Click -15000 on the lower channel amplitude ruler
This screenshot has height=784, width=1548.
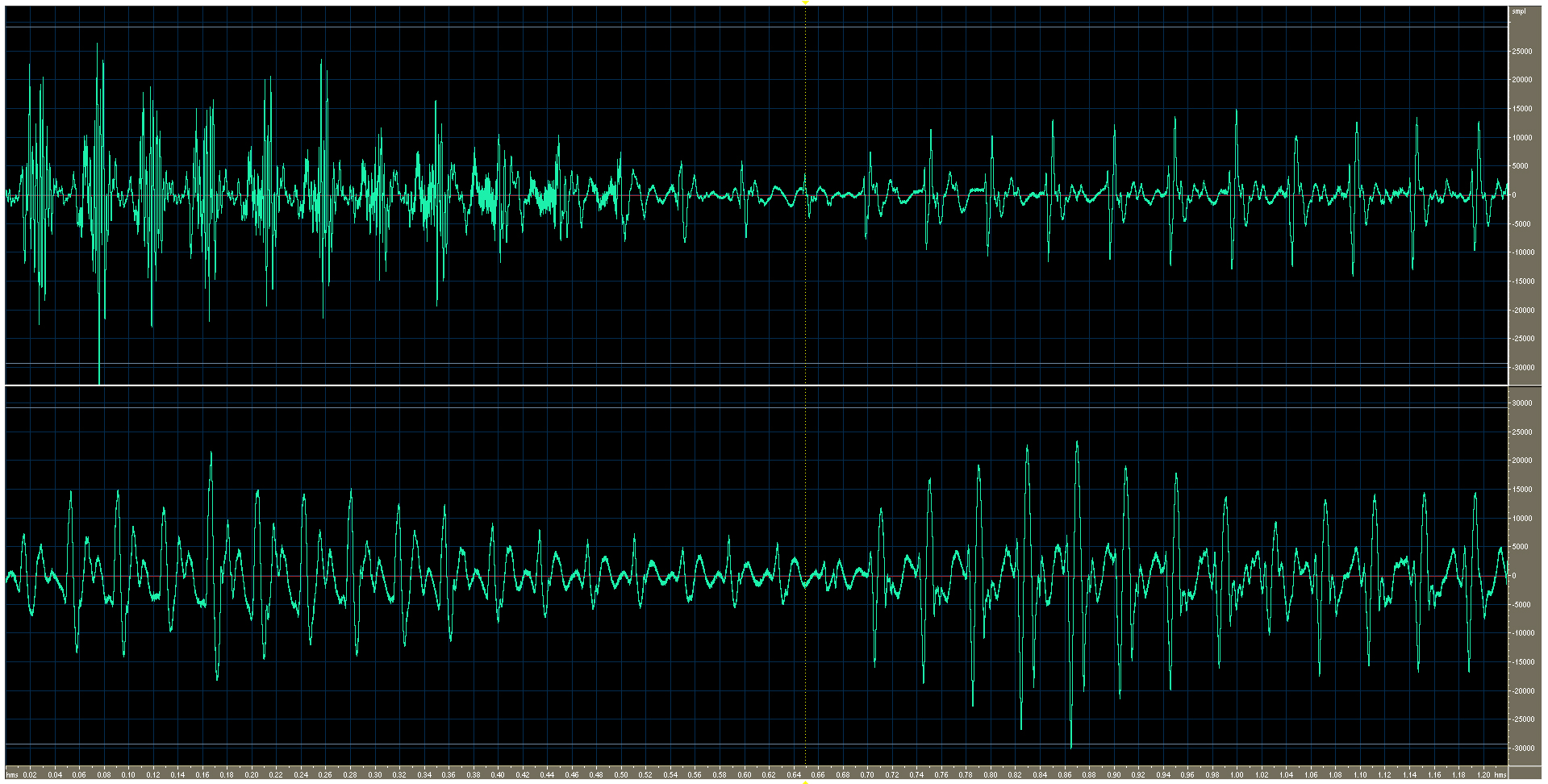[1523, 662]
